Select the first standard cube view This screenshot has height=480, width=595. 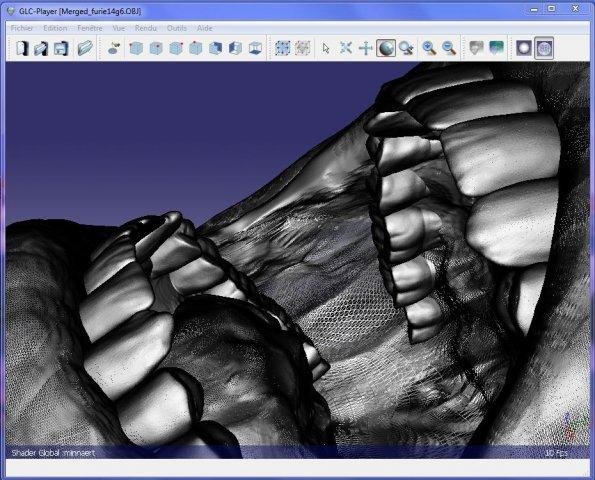(136, 48)
